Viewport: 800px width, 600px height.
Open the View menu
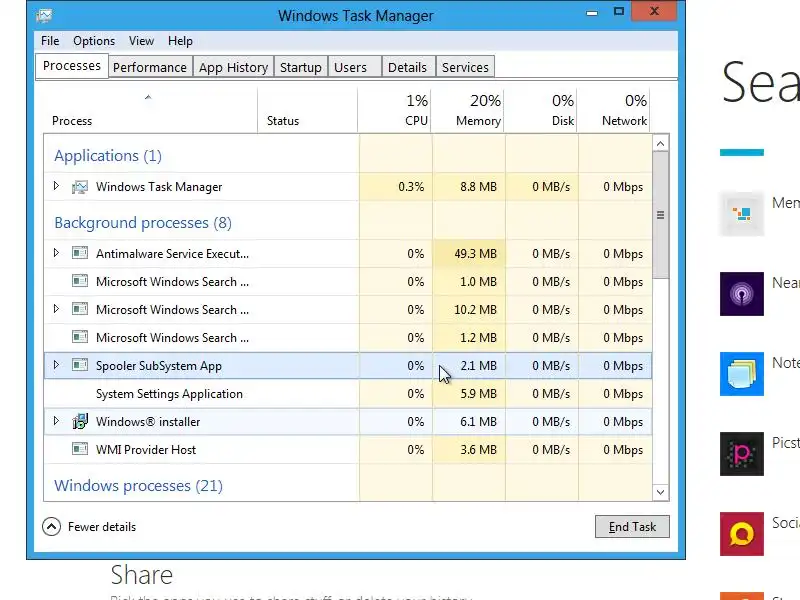pyautogui.click(x=141, y=41)
